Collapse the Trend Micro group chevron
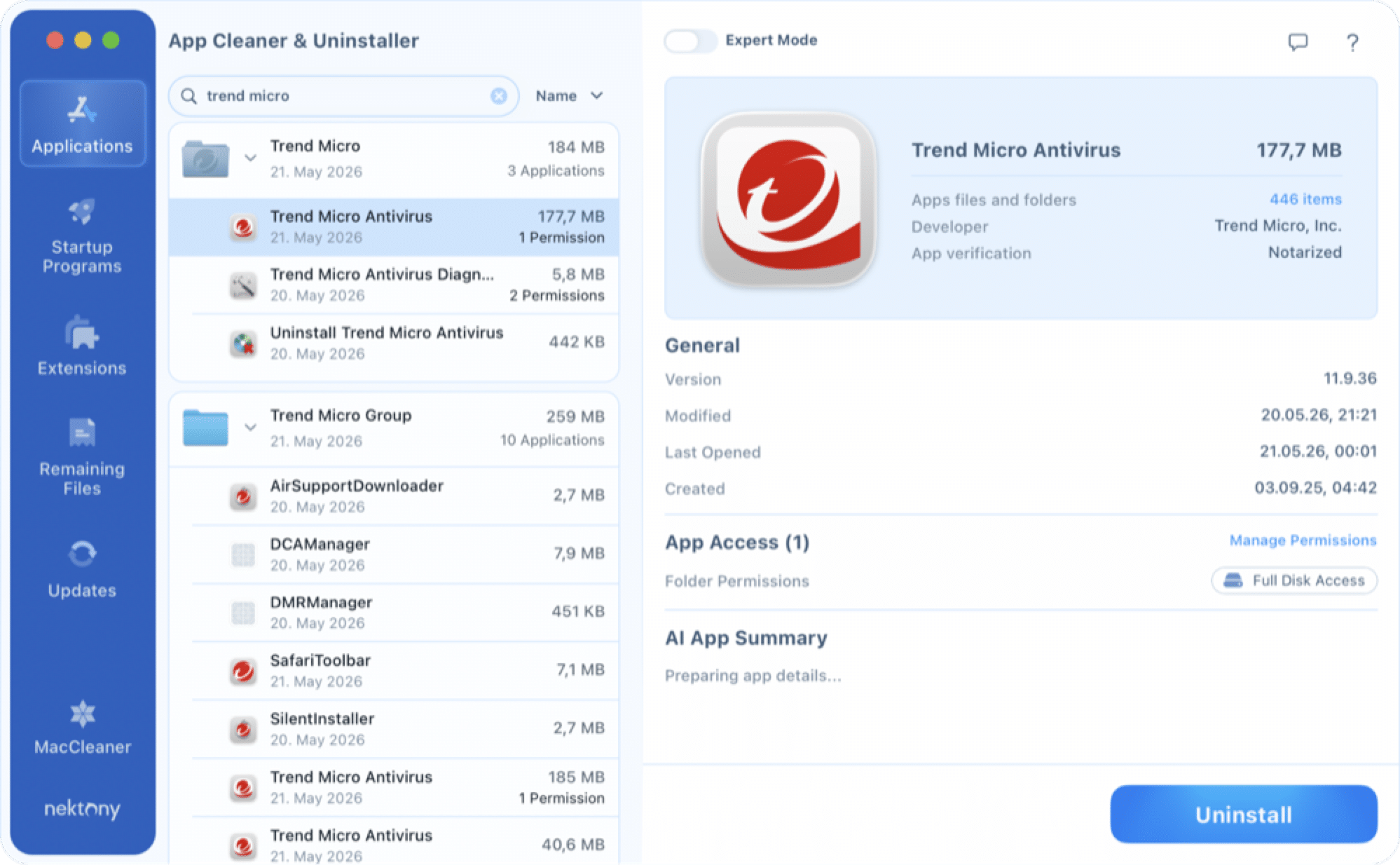Viewport: 1400px width, 865px height. coord(250,158)
